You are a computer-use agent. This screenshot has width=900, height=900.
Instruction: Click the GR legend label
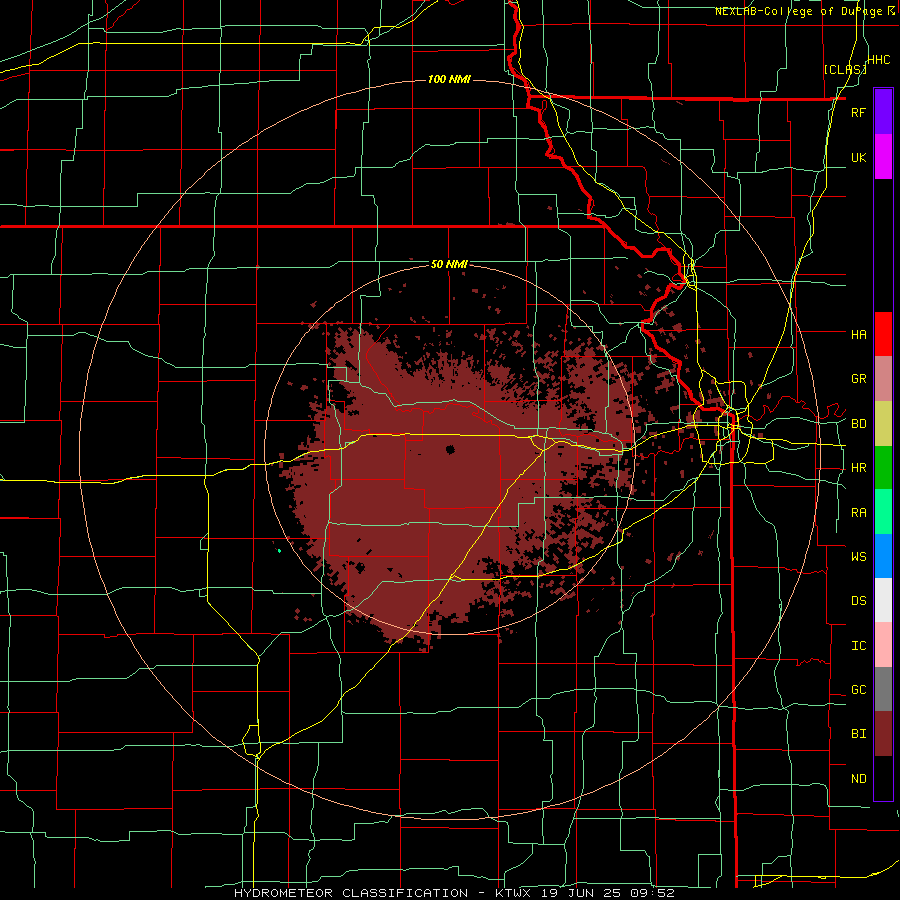pyautogui.click(x=858, y=379)
